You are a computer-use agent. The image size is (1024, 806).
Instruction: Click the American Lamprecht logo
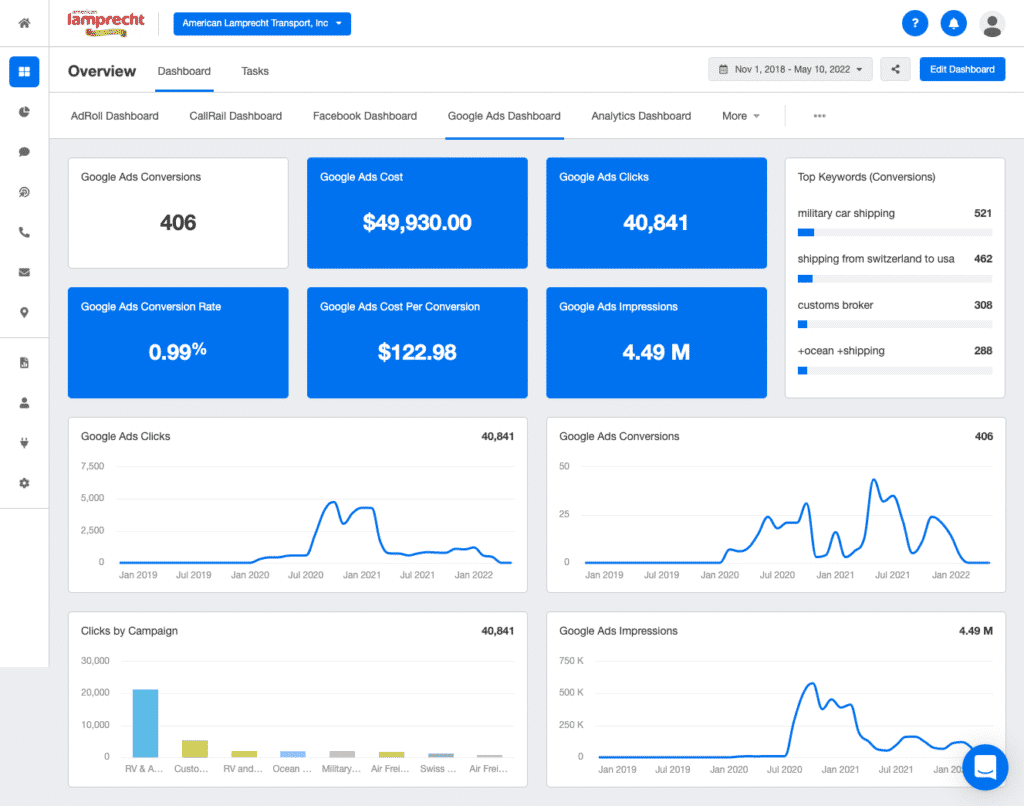click(105, 24)
